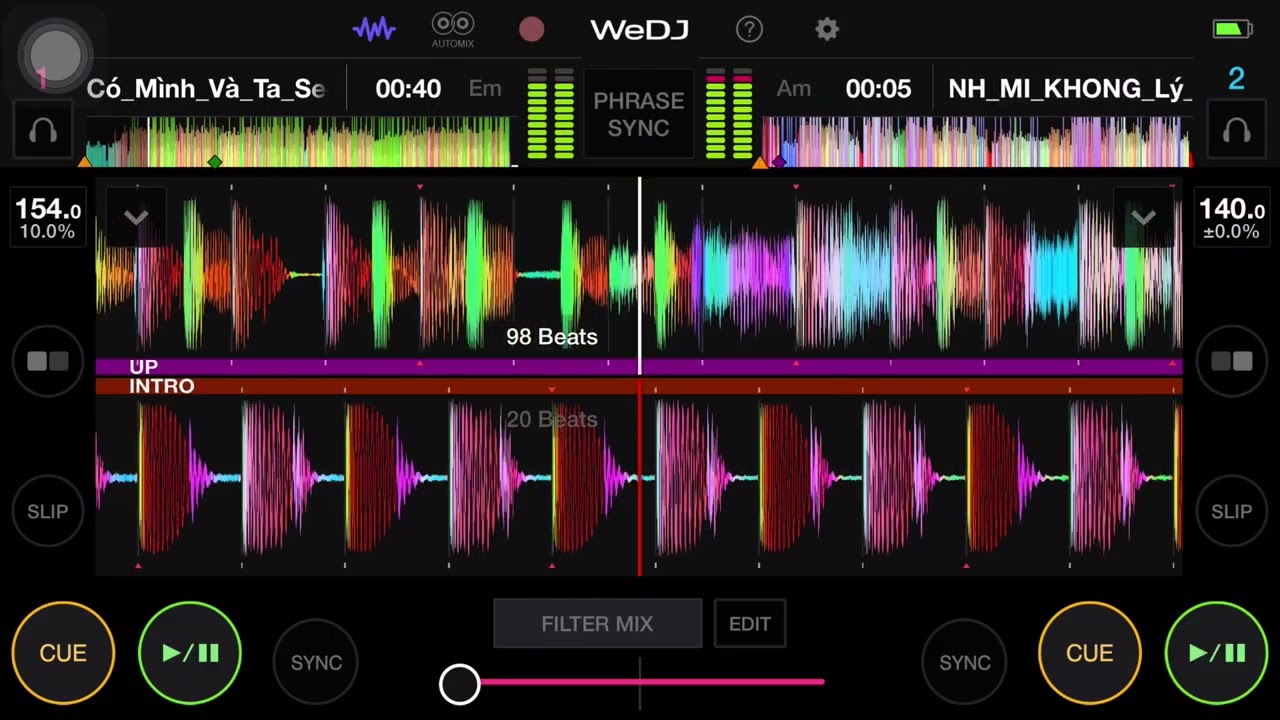This screenshot has height=720, width=1280.
Task: Start recording with the red record button
Action: point(531,30)
